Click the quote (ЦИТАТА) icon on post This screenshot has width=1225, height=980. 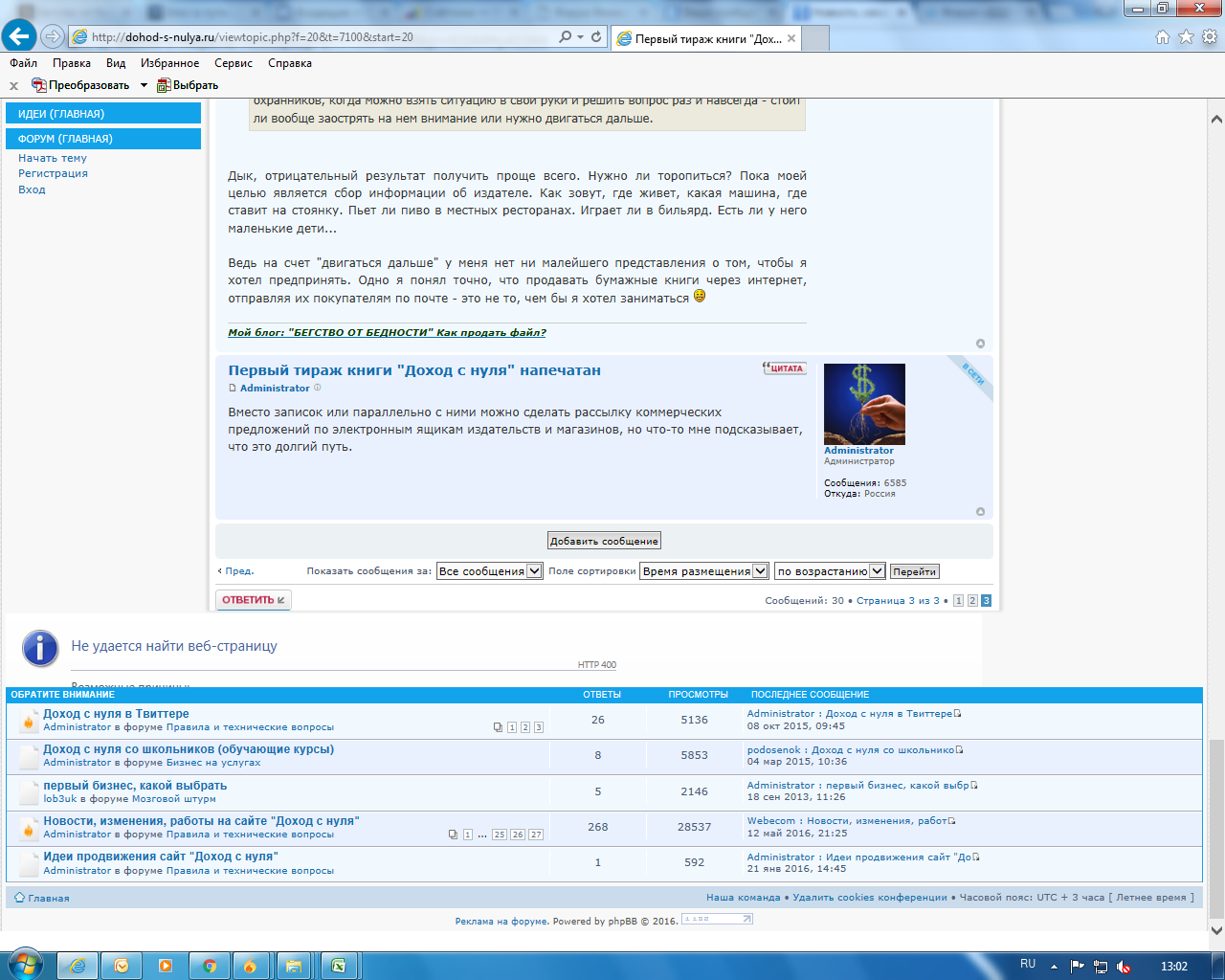784,368
